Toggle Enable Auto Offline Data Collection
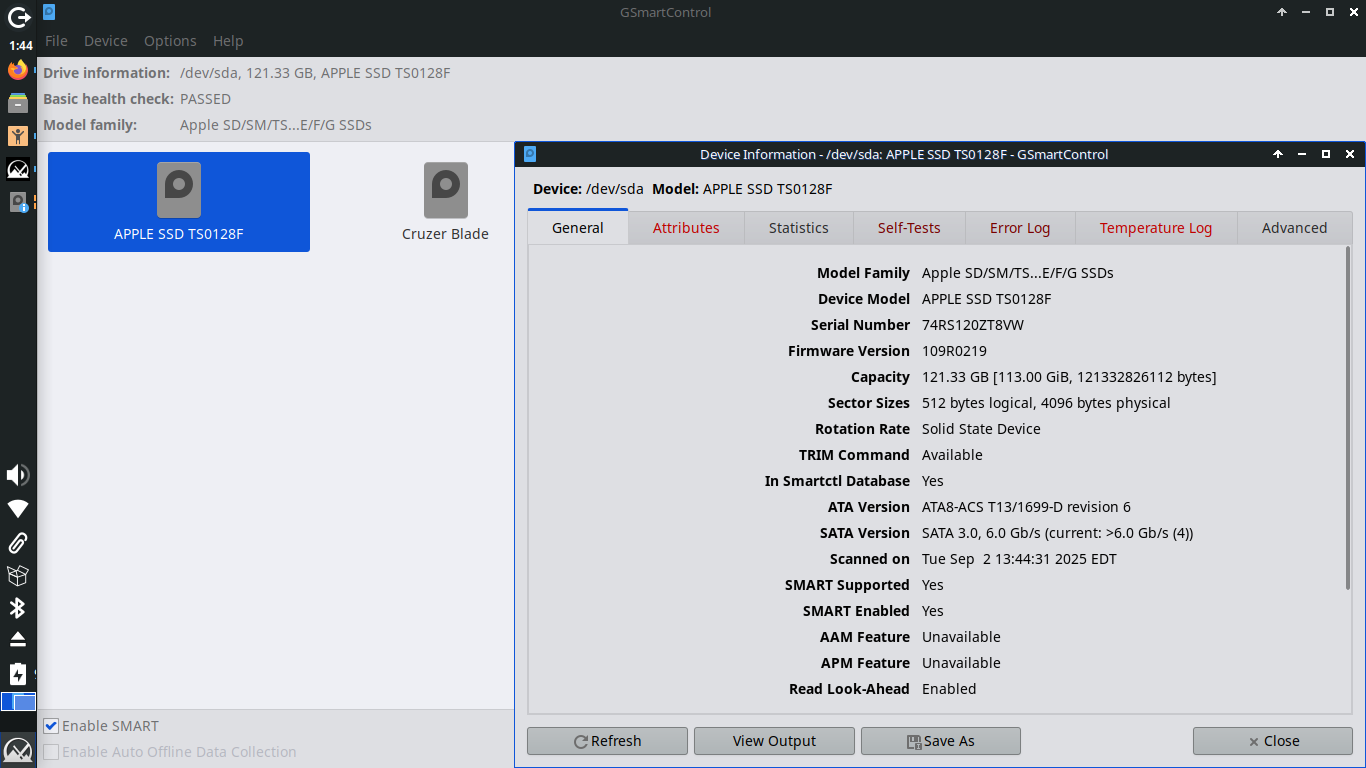This screenshot has height=768, width=1366. pos(50,751)
